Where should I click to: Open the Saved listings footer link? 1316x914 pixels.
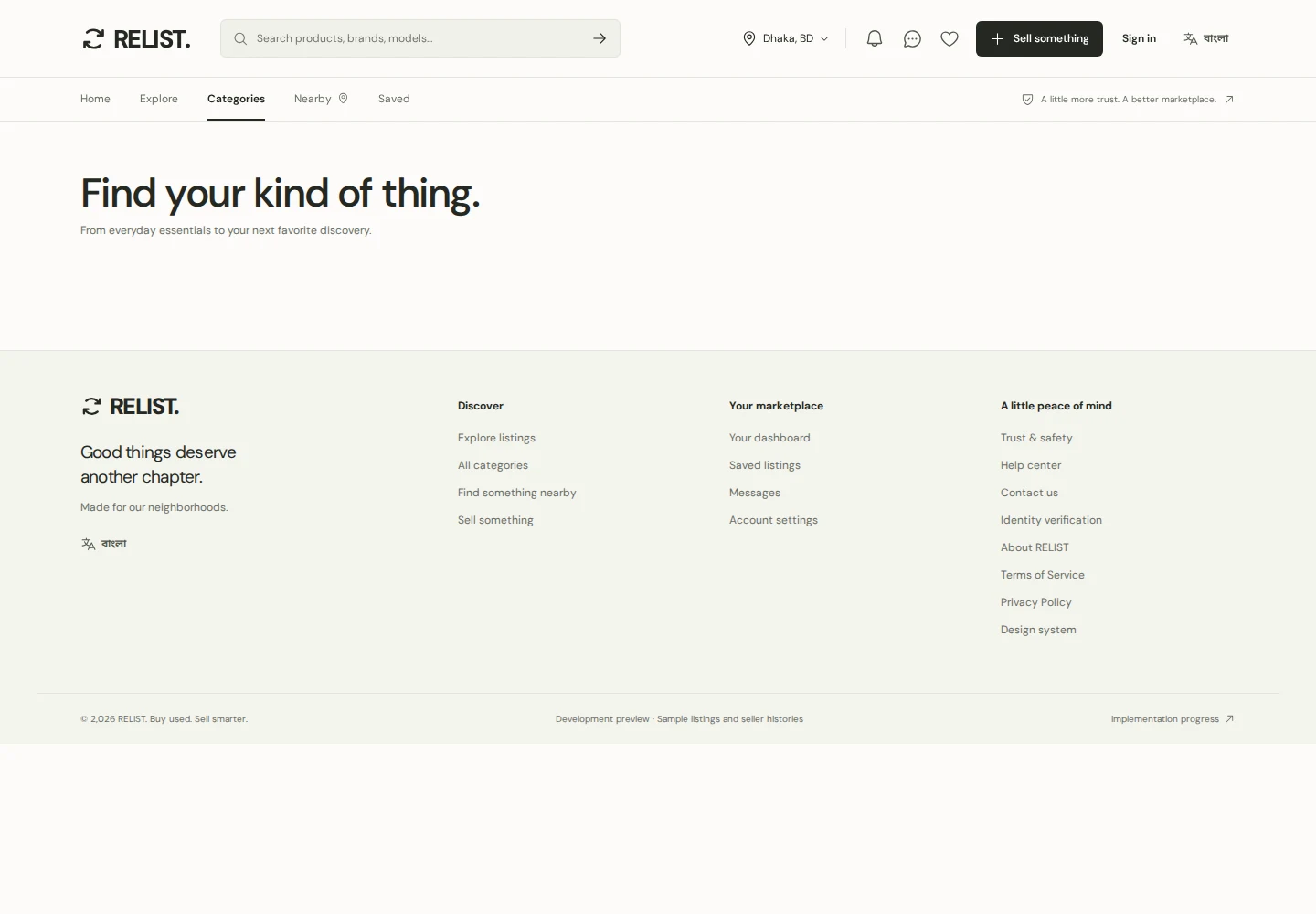tap(765, 465)
